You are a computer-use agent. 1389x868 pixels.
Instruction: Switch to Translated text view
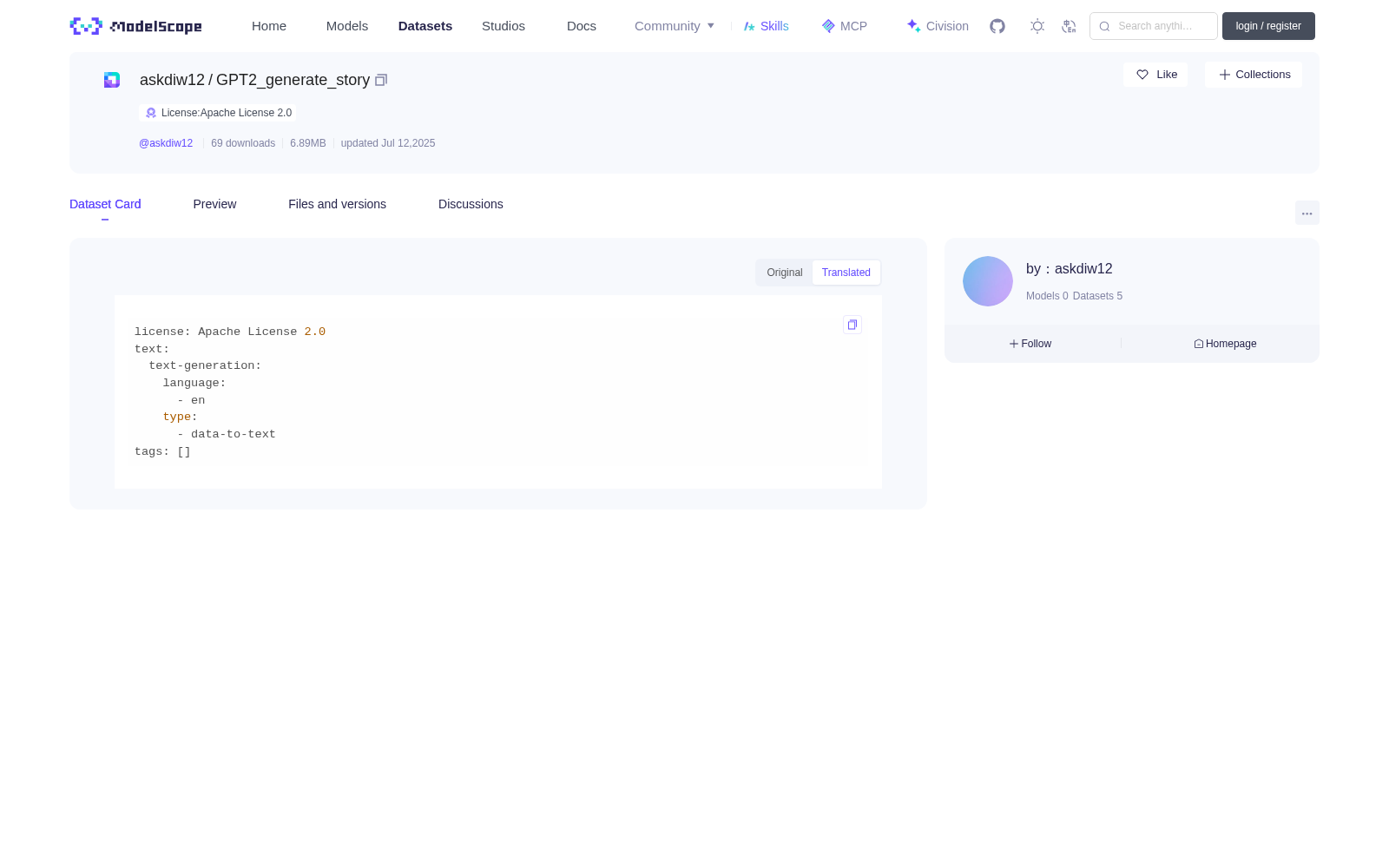pos(846,273)
